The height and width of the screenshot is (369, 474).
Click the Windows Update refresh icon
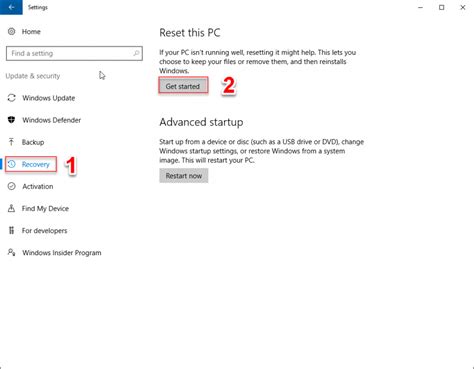12,98
